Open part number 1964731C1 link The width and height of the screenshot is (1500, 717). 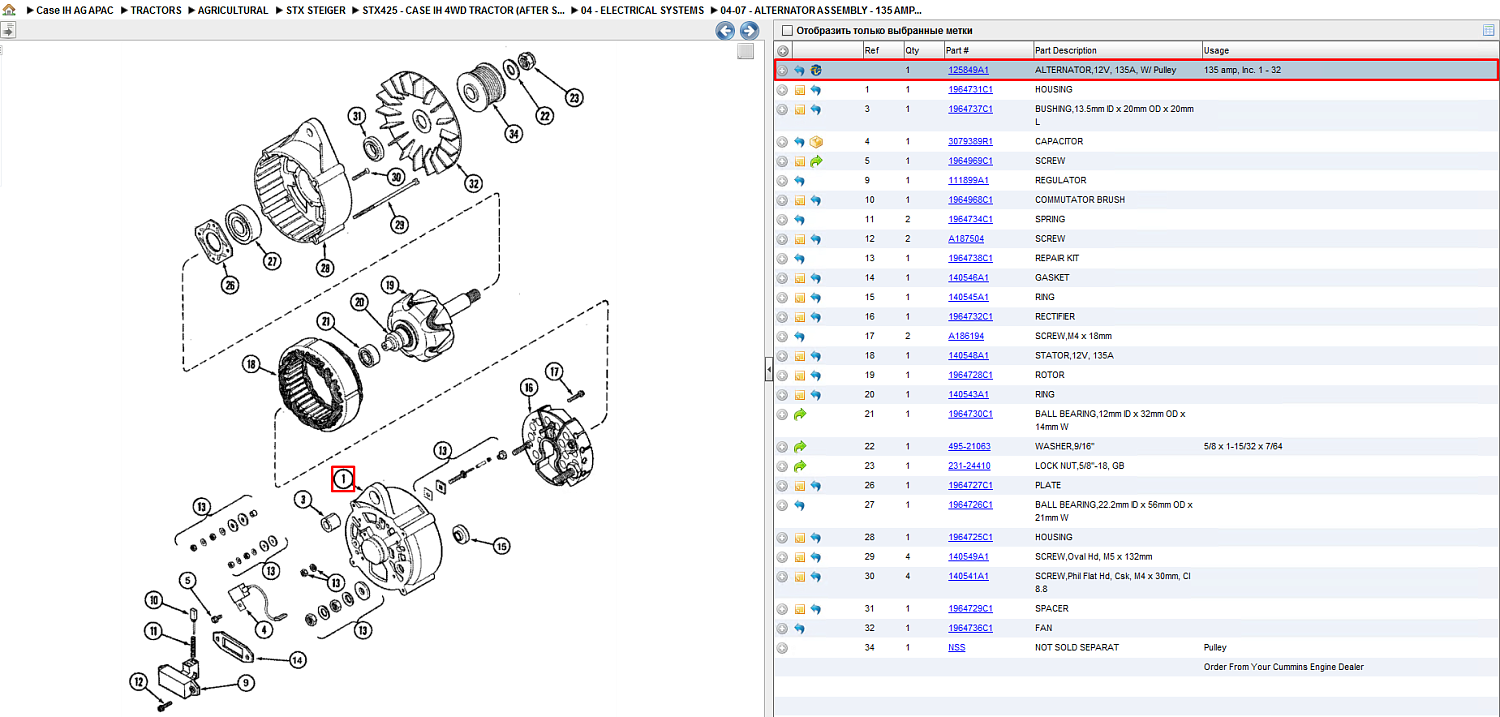pyautogui.click(x=970, y=90)
